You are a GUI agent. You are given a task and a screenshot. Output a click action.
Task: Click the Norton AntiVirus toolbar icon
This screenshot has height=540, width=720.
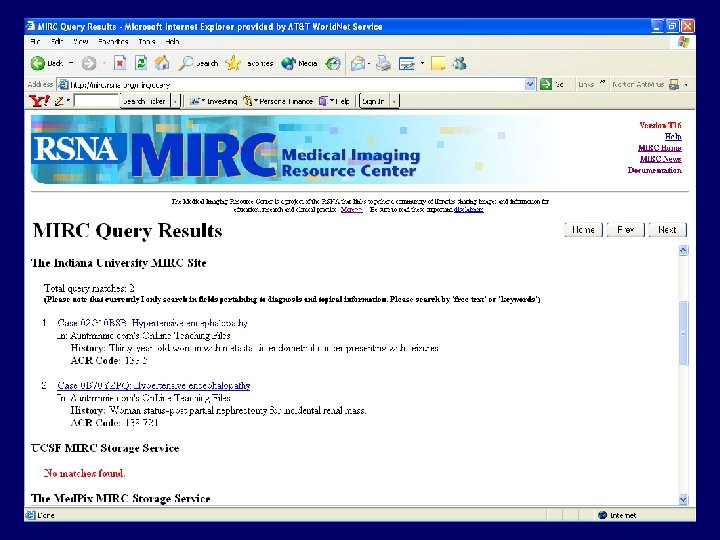pyautogui.click(x=674, y=84)
